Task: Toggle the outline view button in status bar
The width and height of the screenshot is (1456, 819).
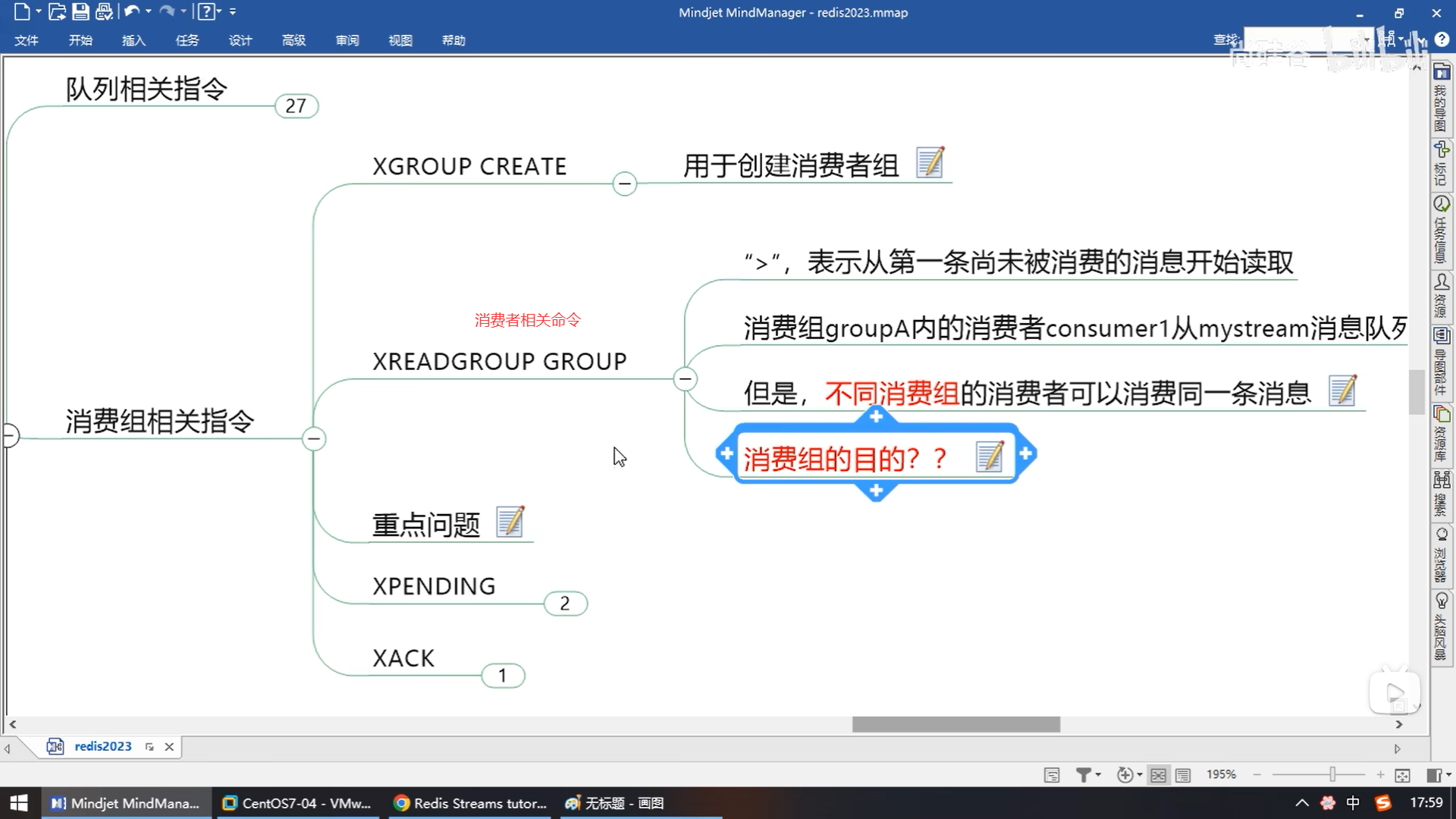Action: 1182,774
